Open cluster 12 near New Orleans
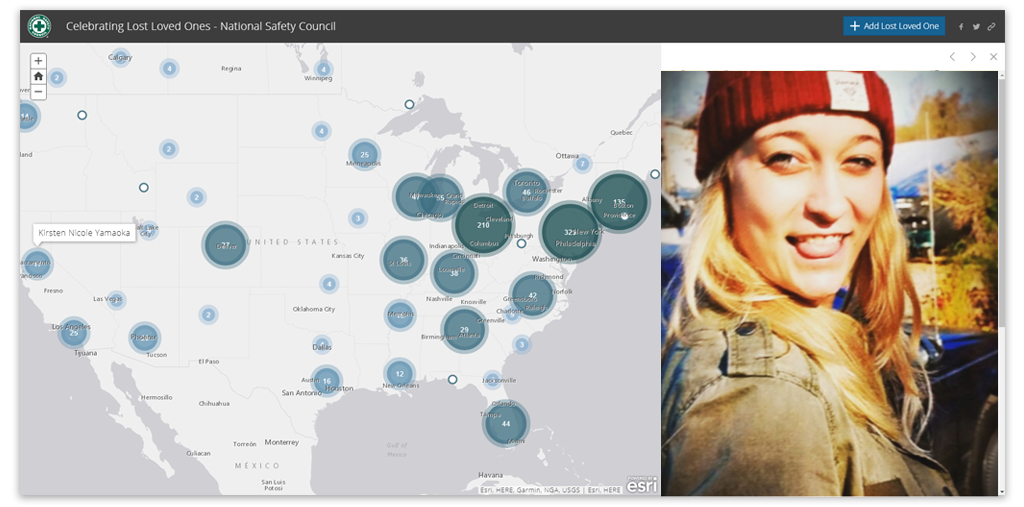This screenshot has width=1024, height=507. point(400,374)
